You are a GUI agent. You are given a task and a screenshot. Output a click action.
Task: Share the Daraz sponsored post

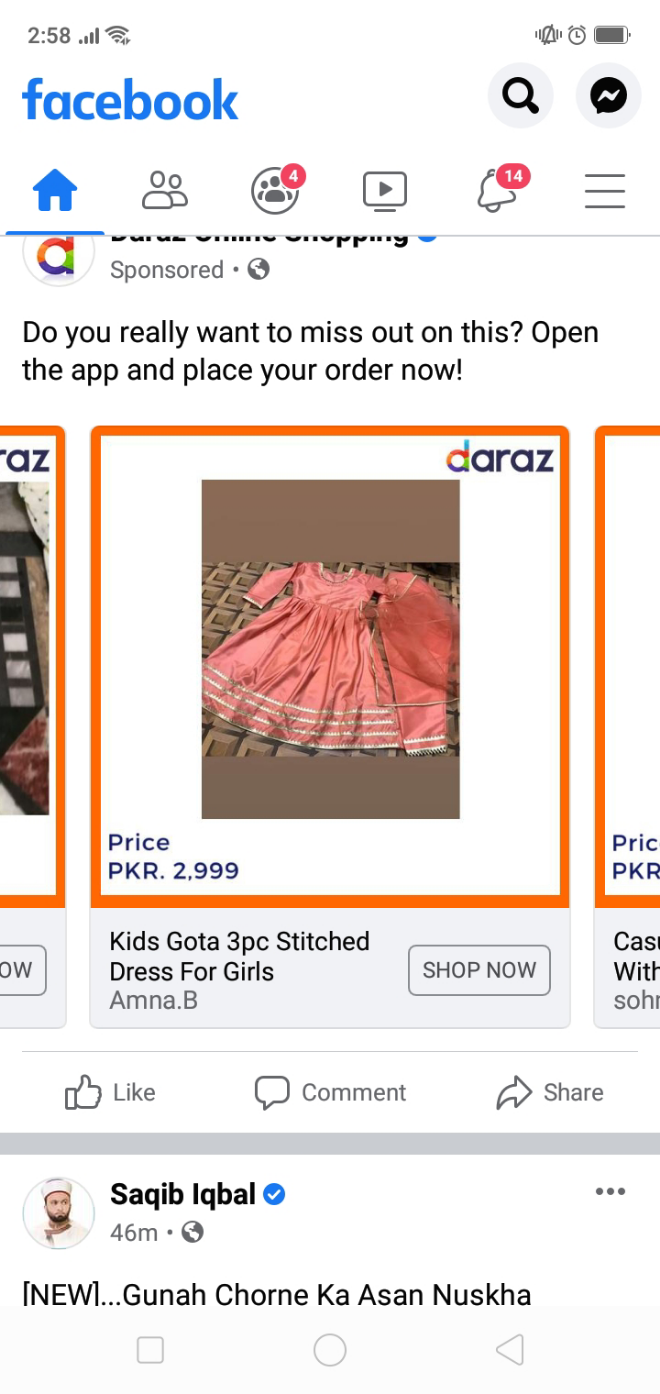point(550,1092)
